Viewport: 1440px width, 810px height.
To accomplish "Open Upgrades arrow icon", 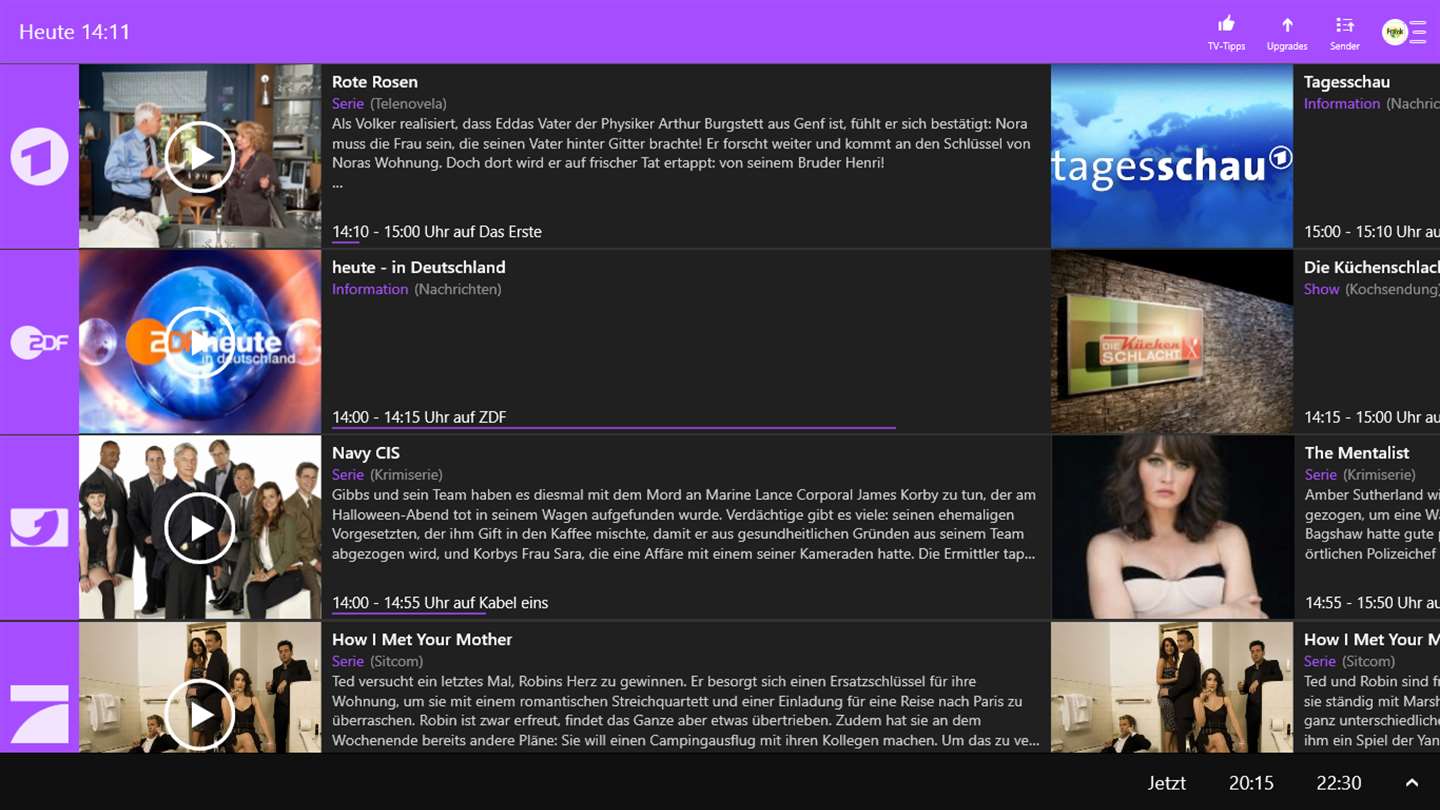I will [x=1287, y=25].
